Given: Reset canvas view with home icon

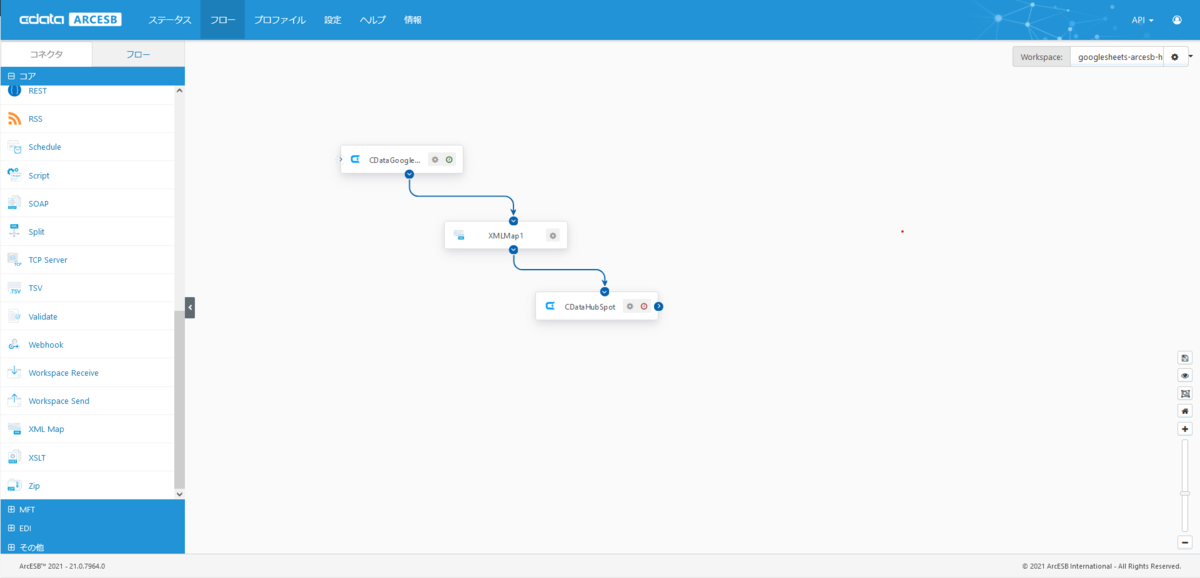Looking at the screenshot, I should [x=1185, y=411].
